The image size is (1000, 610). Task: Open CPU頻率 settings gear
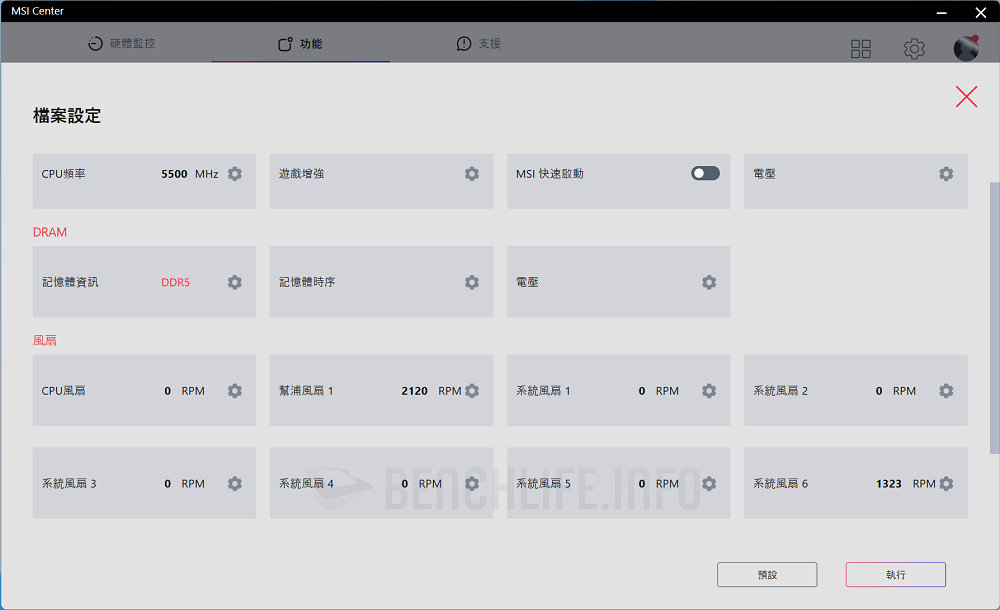coord(235,174)
